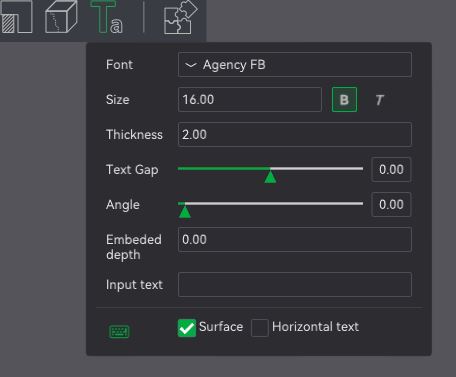This screenshot has width=456, height=377.
Task: Toggle the Bold B button
Action: tap(344, 100)
